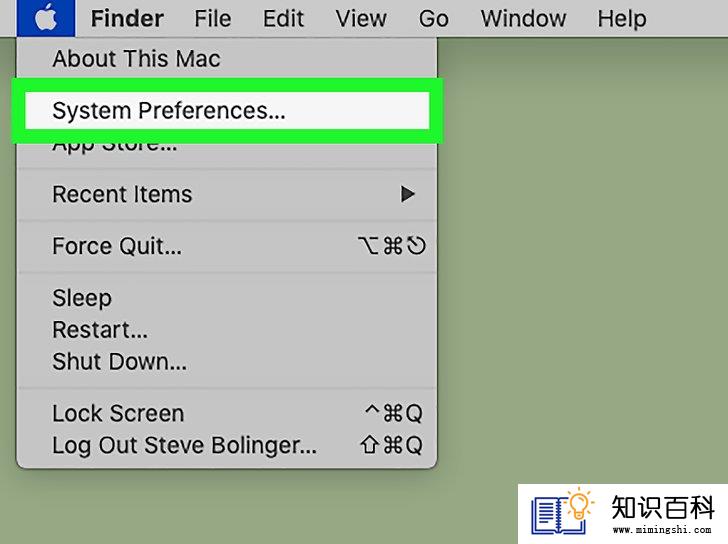
Task: Select Force Quit…
Action: pos(227,246)
